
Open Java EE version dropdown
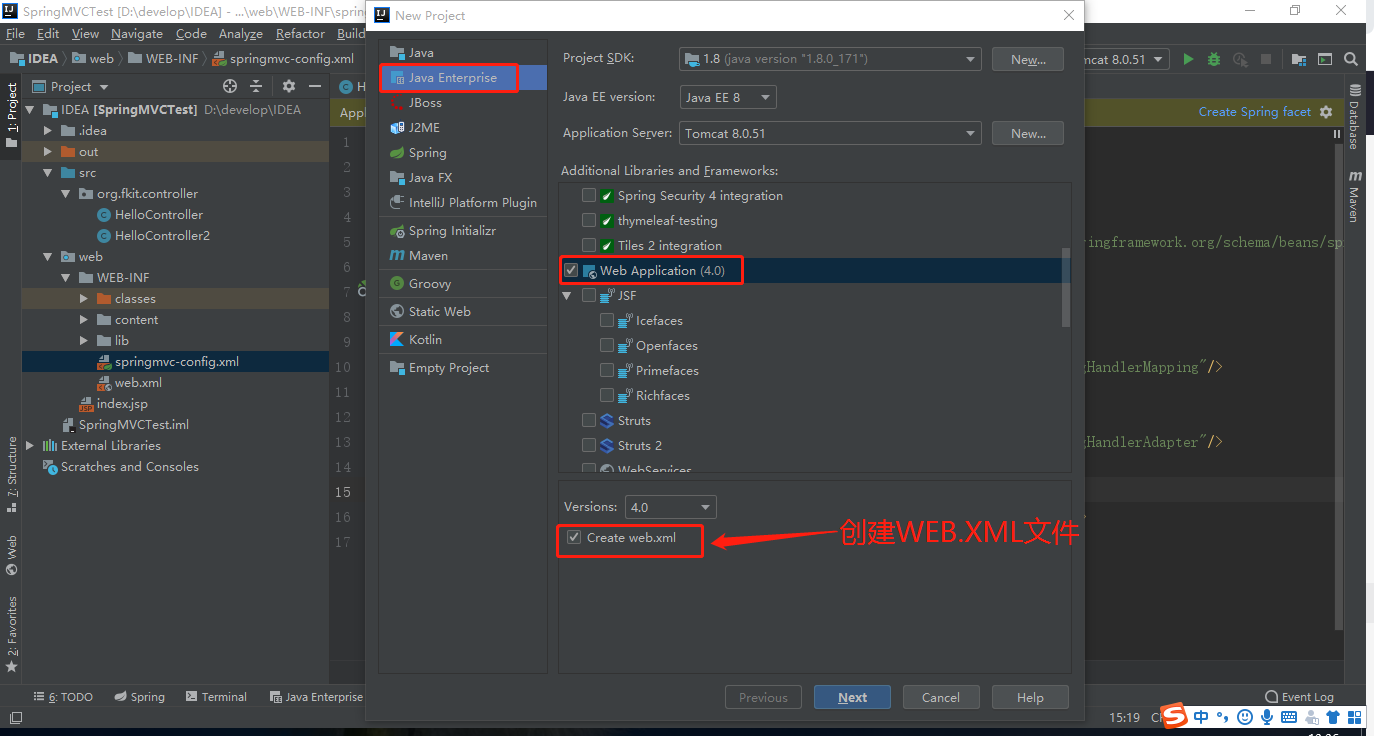point(728,97)
